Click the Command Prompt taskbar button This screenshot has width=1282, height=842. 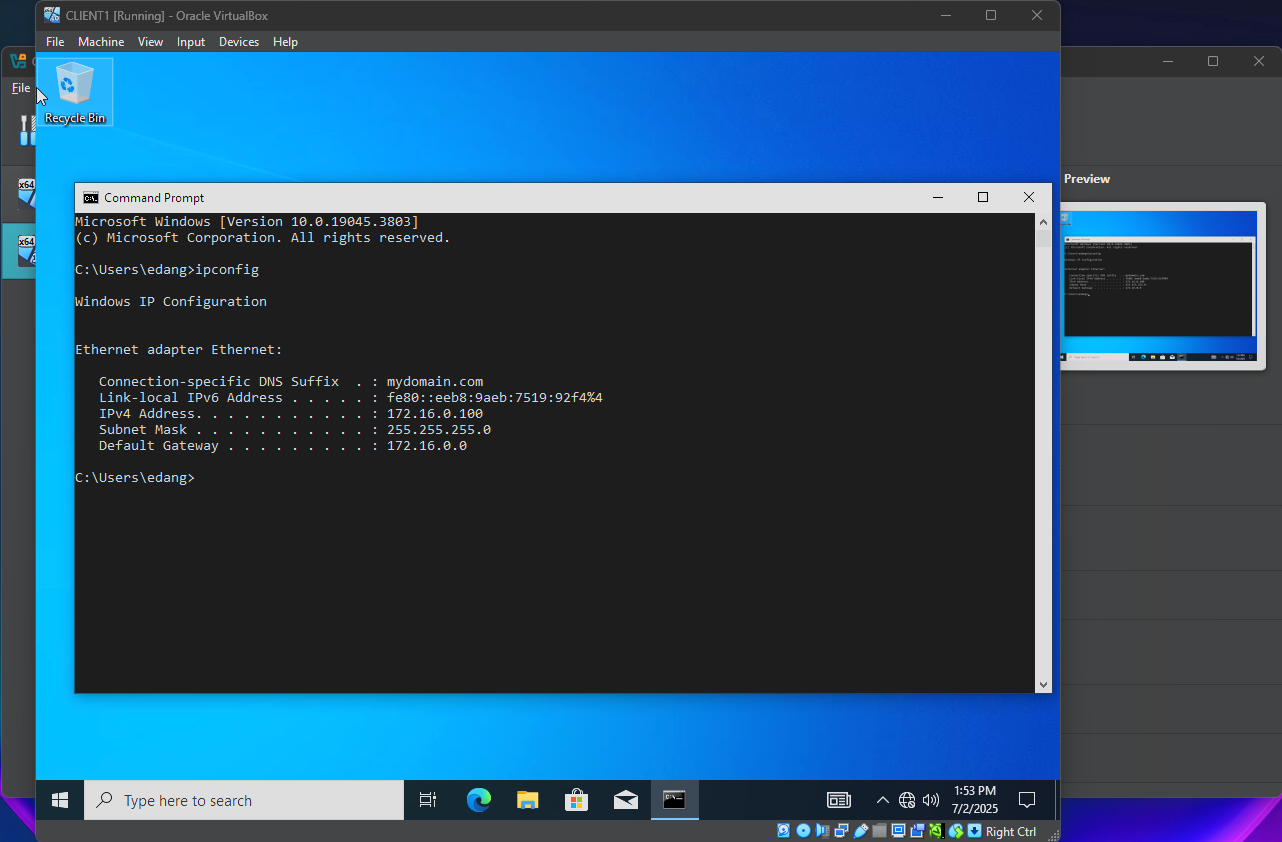coord(675,800)
